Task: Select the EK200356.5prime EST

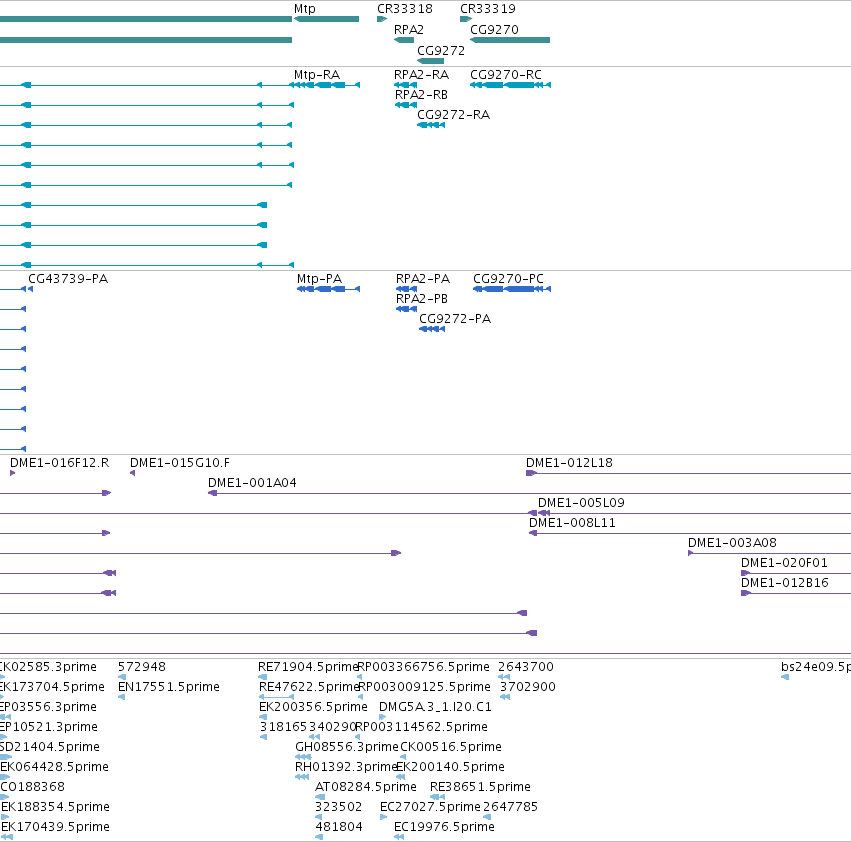Action: 263,718
